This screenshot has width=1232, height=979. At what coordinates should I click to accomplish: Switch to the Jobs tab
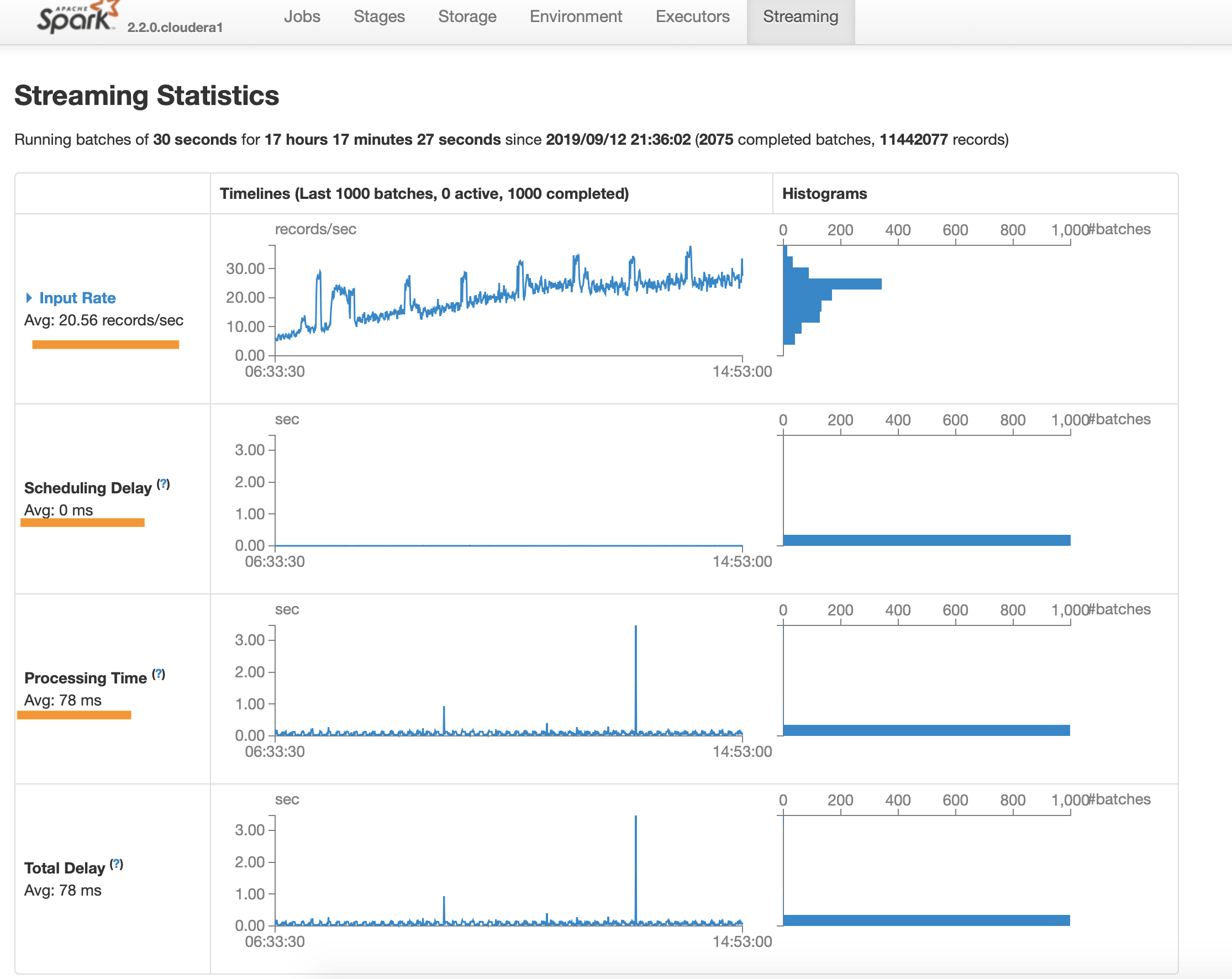(302, 17)
